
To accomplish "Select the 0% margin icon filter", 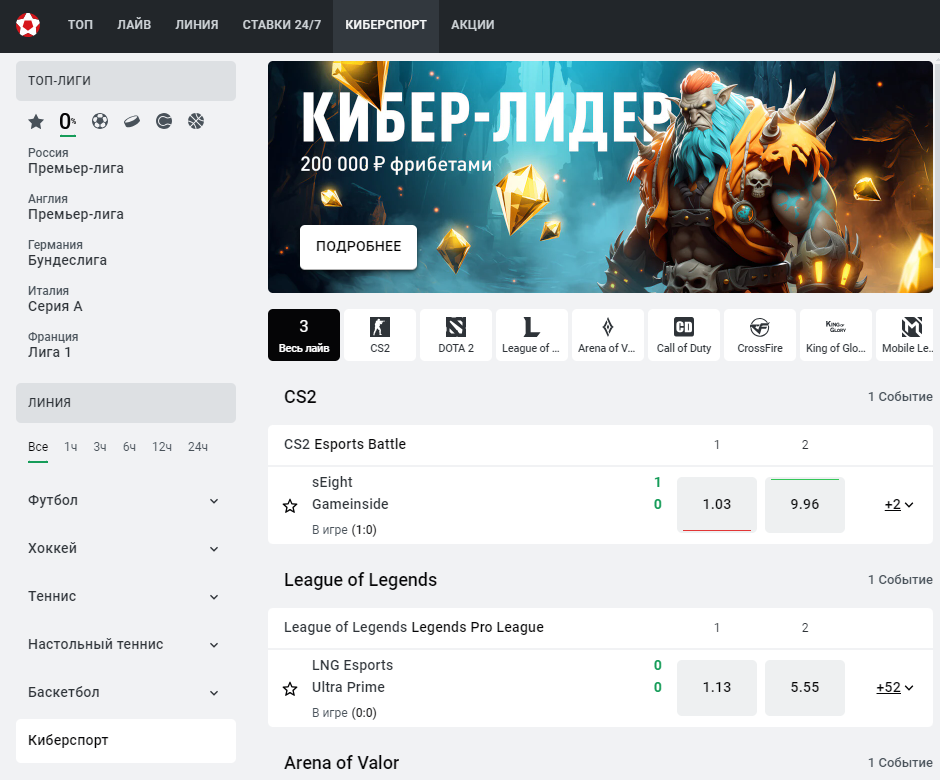I will coord(68,122).
